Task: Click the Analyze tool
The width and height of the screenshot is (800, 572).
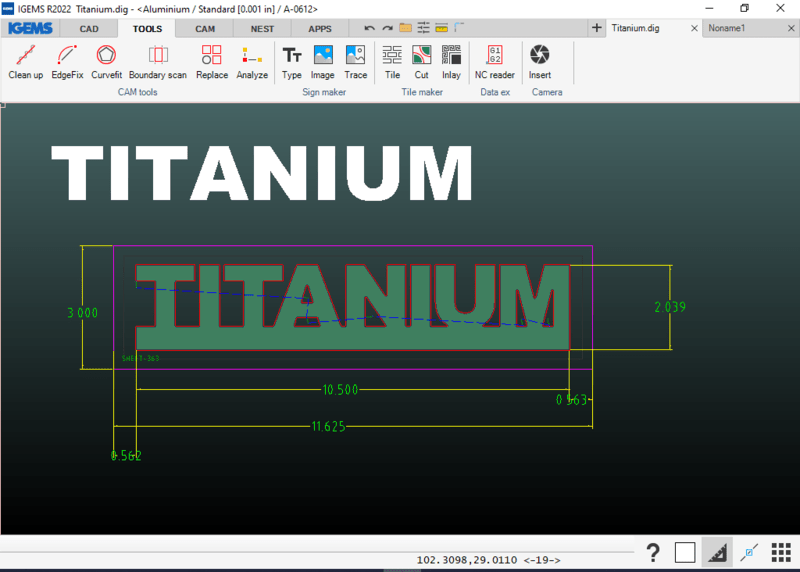Action: pos(252,62)
